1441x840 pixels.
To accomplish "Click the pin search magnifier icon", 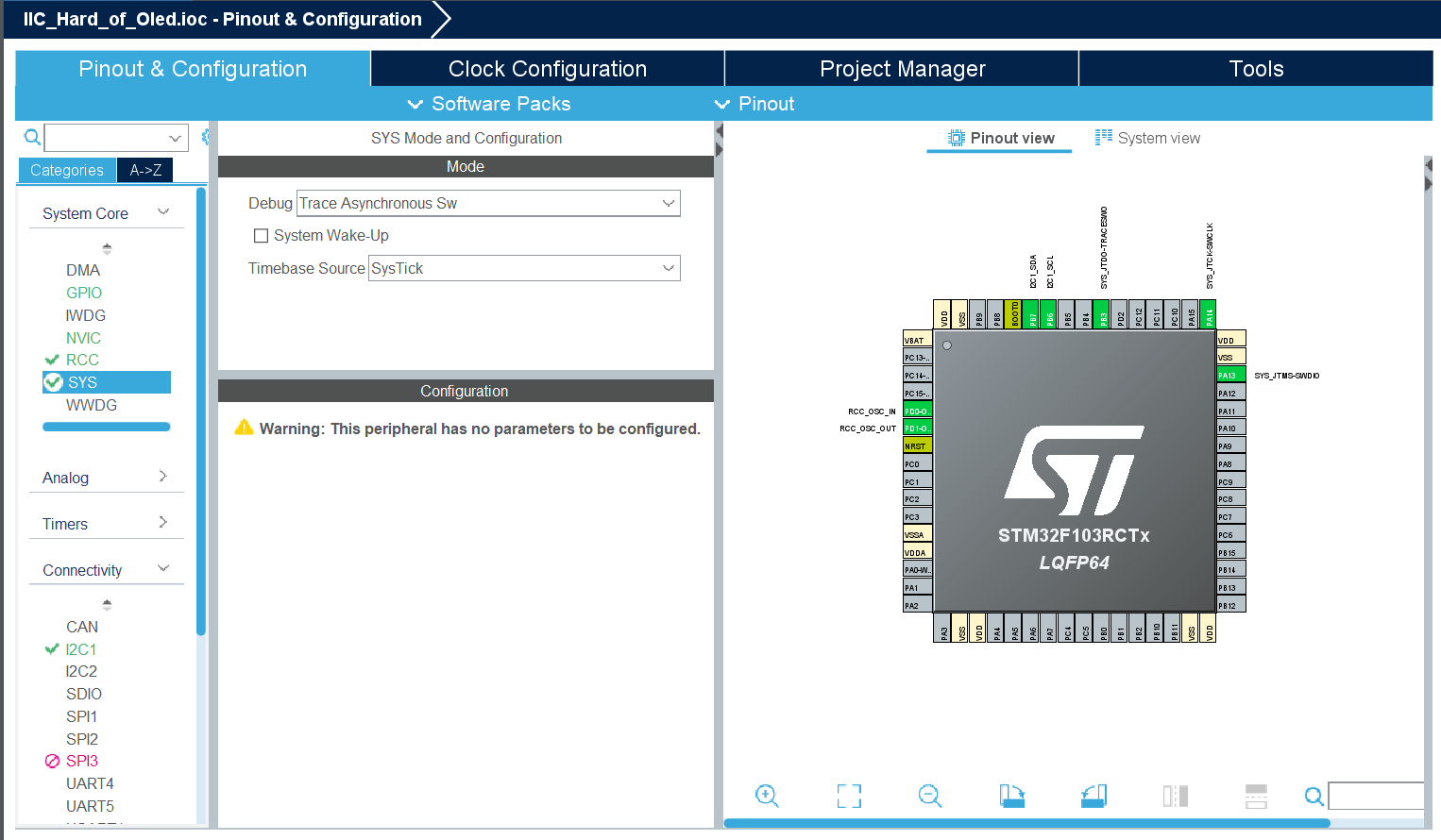I will [x=1314, y=797].
